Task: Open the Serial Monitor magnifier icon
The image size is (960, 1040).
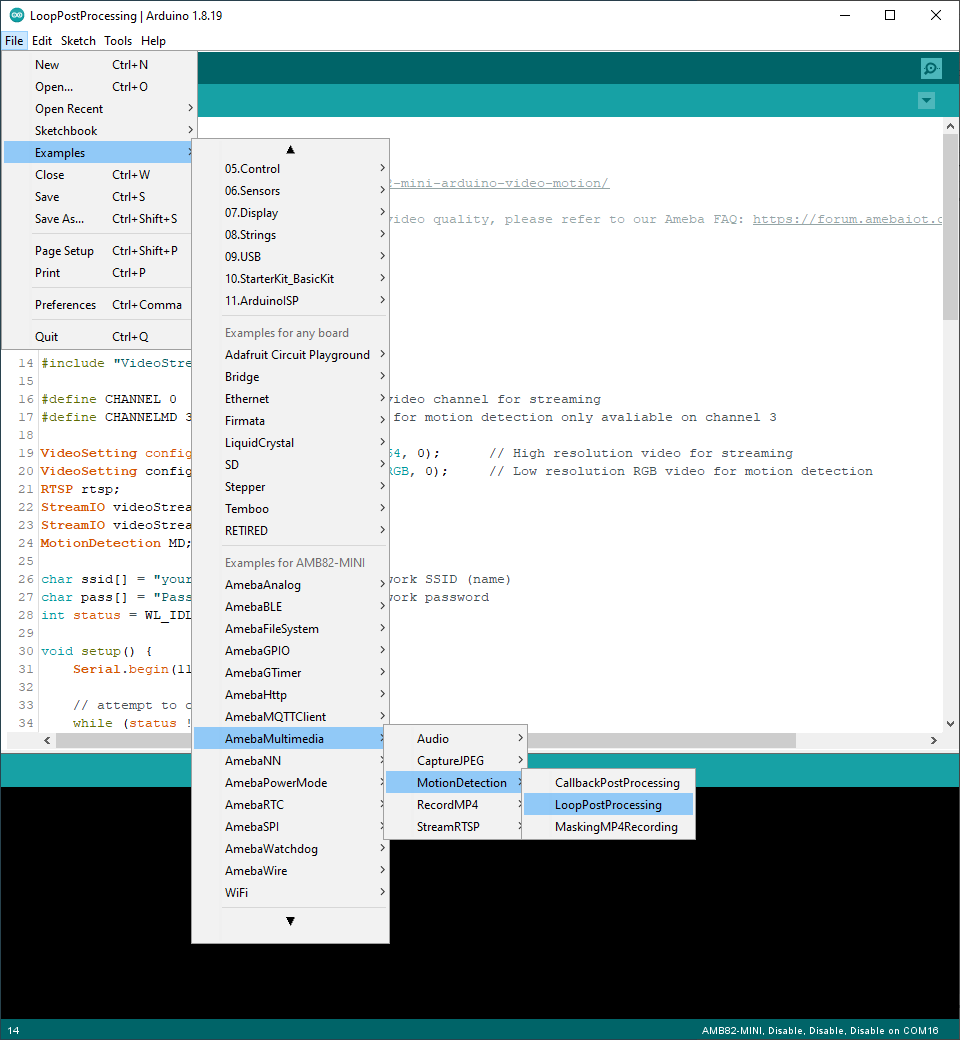Action: point(931,68)
